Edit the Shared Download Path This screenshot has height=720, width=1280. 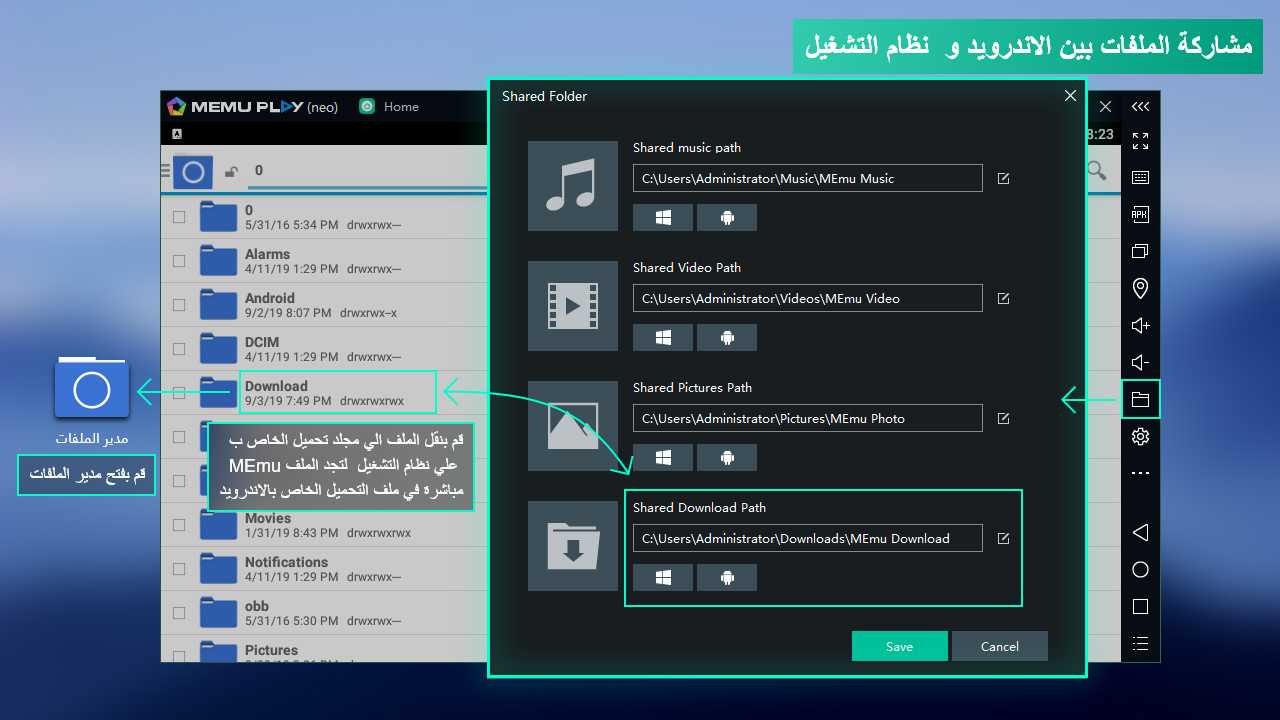click(1004, 539)
